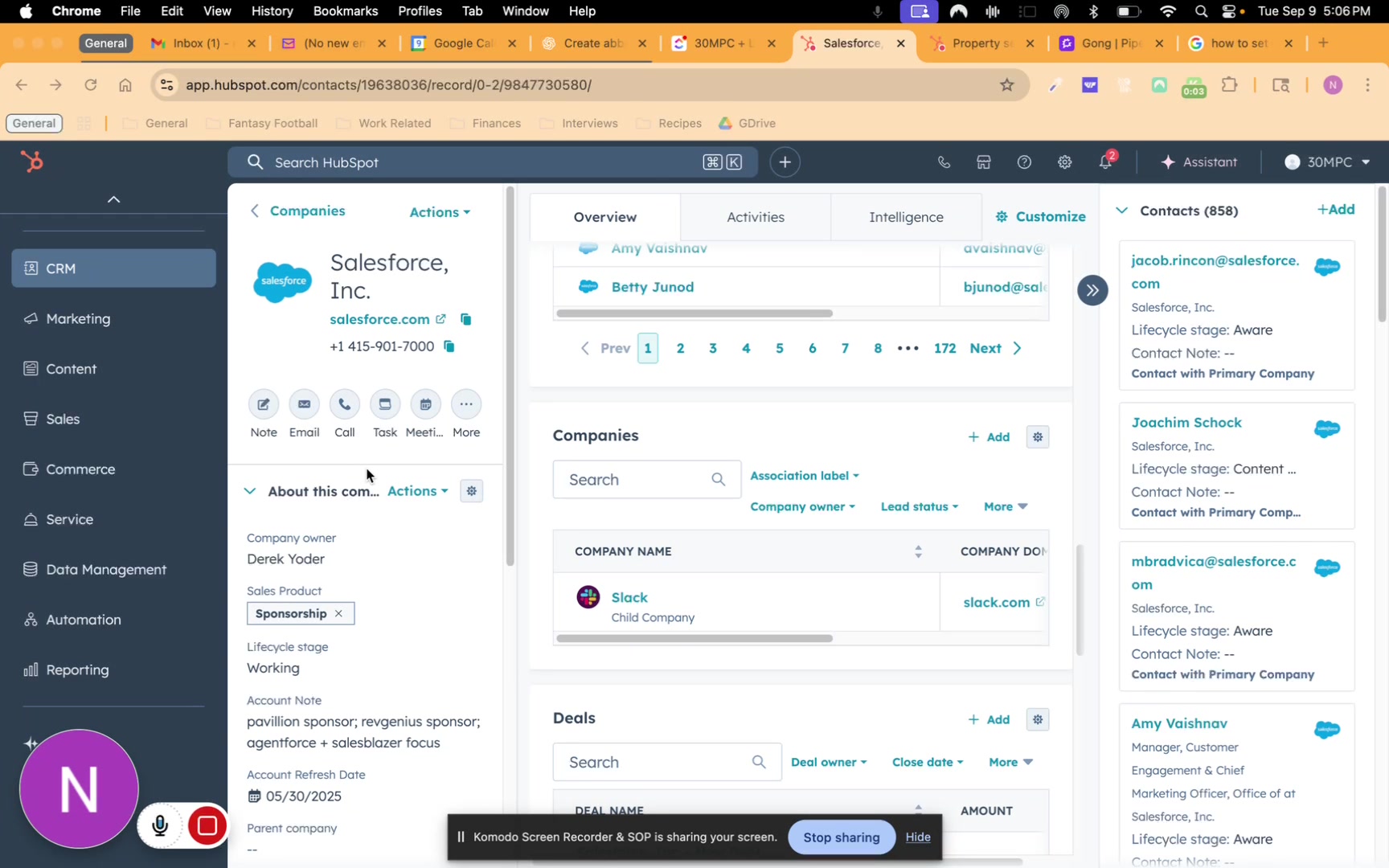Viewport: 1389px width, 868px height.
Task: Collapse the About this company section
Action: (250, 491)
